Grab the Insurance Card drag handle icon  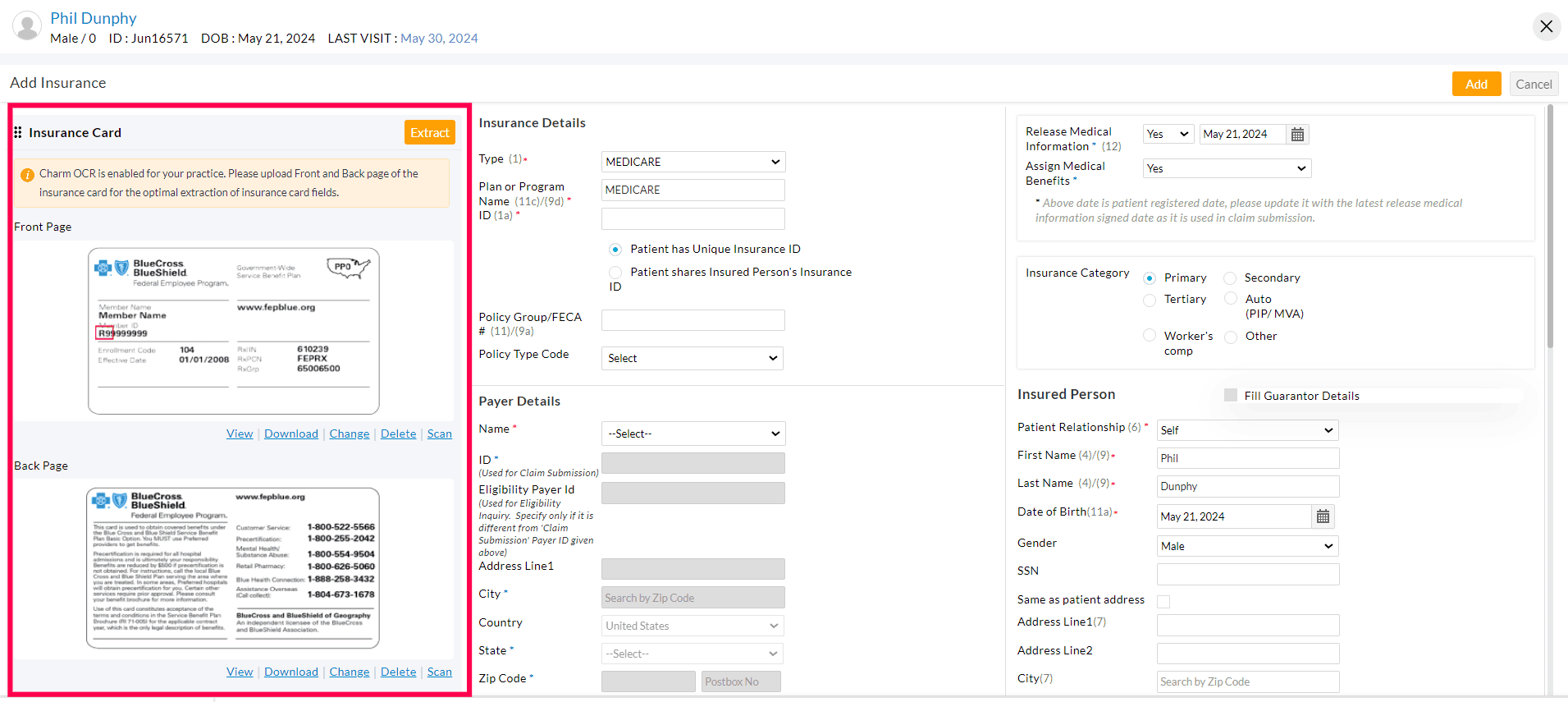point(18,132)
